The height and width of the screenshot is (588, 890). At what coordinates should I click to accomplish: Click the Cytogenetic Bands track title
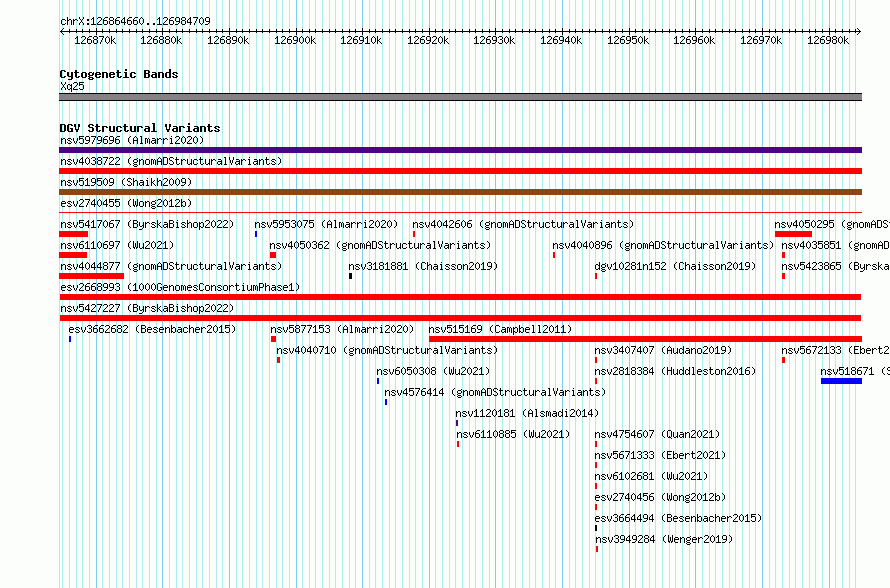pos(119,74)
